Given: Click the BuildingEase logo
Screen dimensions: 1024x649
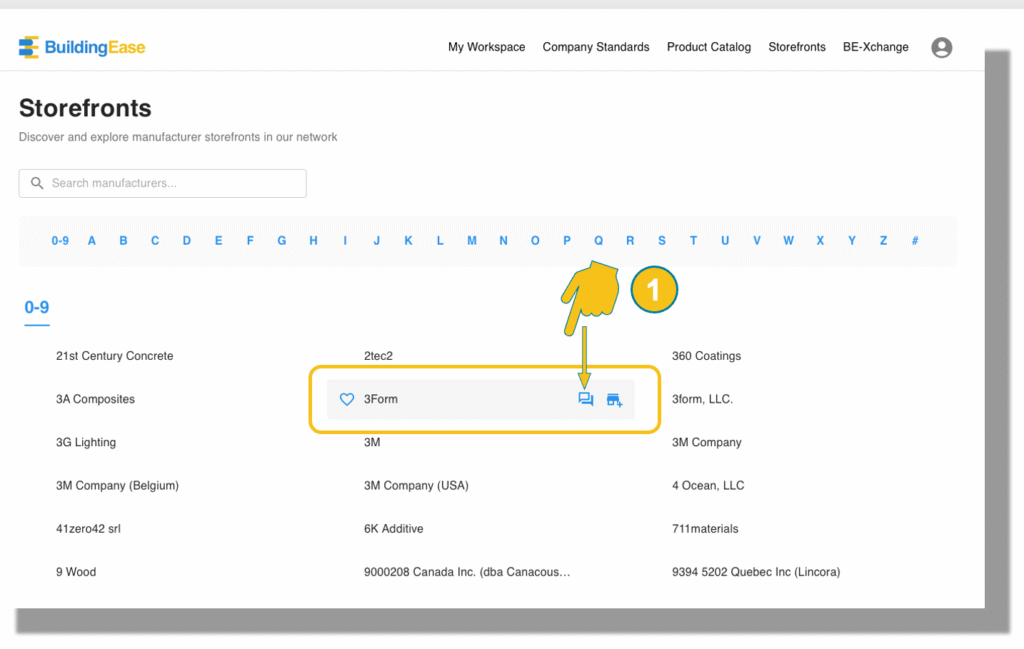Looking at the screenshot, I should pyautogui.click(x=82, y=47).
